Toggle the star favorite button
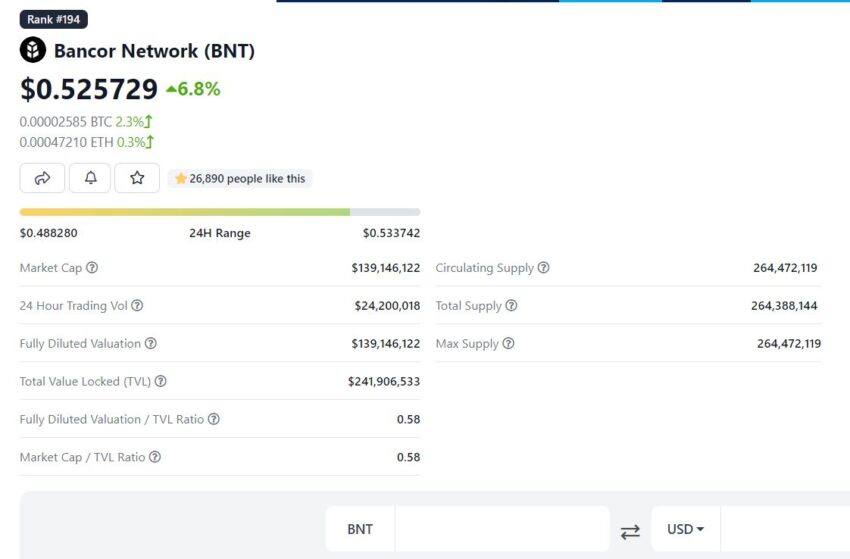The image size is (850, 559). pyautogui.click(x=137, y=178)
